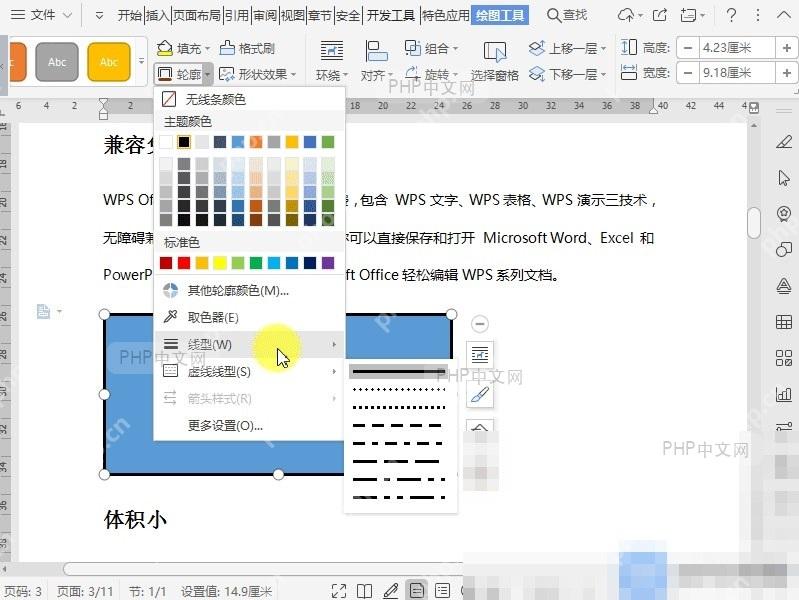
Task: Pick standard bright red color swatch
Action: coord(184,263)
